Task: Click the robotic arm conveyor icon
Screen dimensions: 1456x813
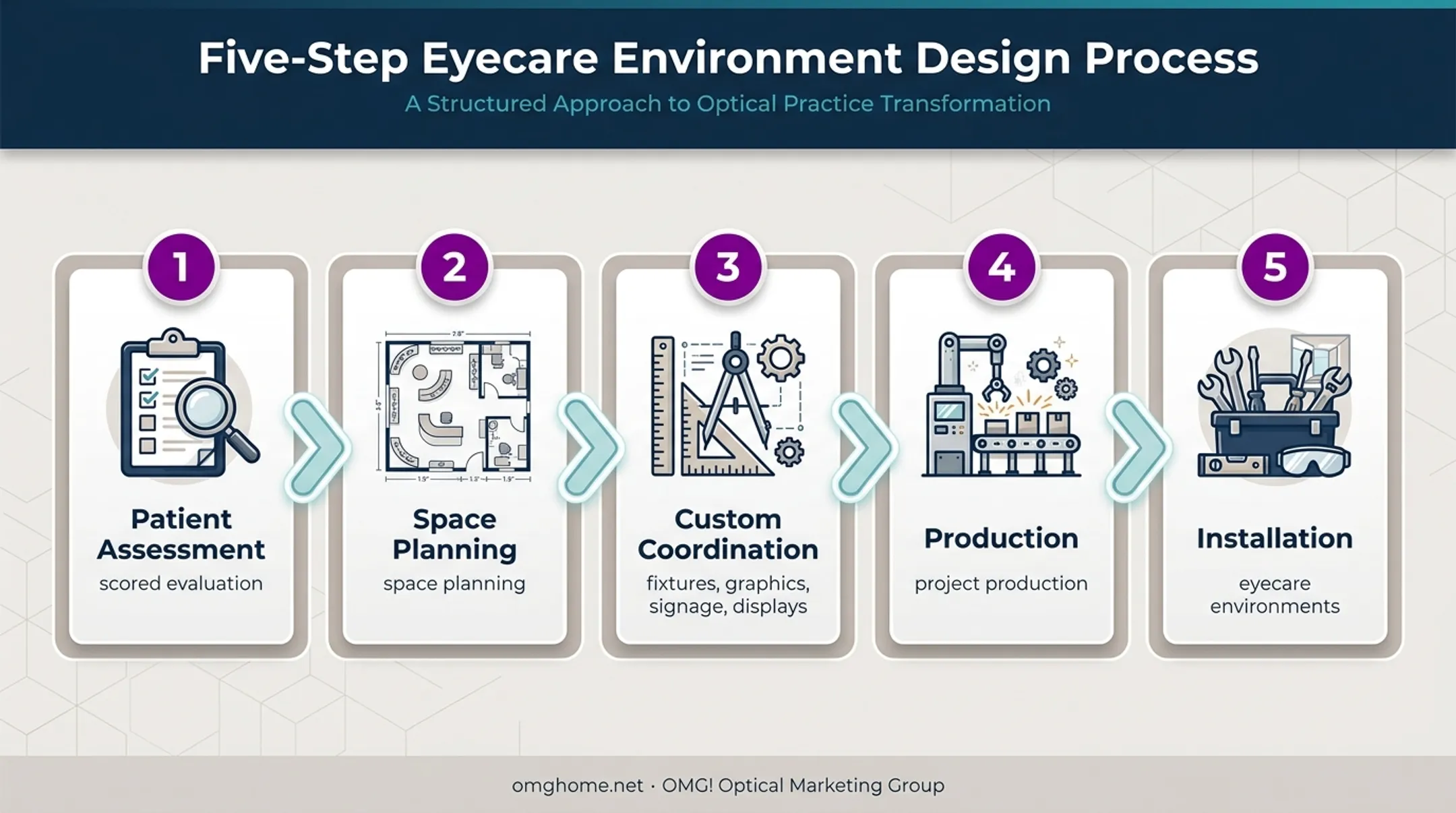Action: [x=1002, y=404]
